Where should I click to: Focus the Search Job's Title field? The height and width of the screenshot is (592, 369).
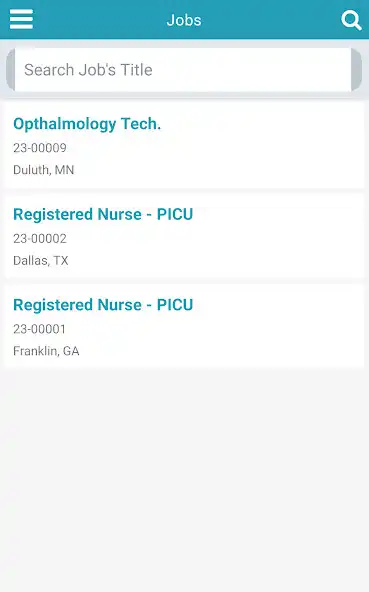coord(183,70)
